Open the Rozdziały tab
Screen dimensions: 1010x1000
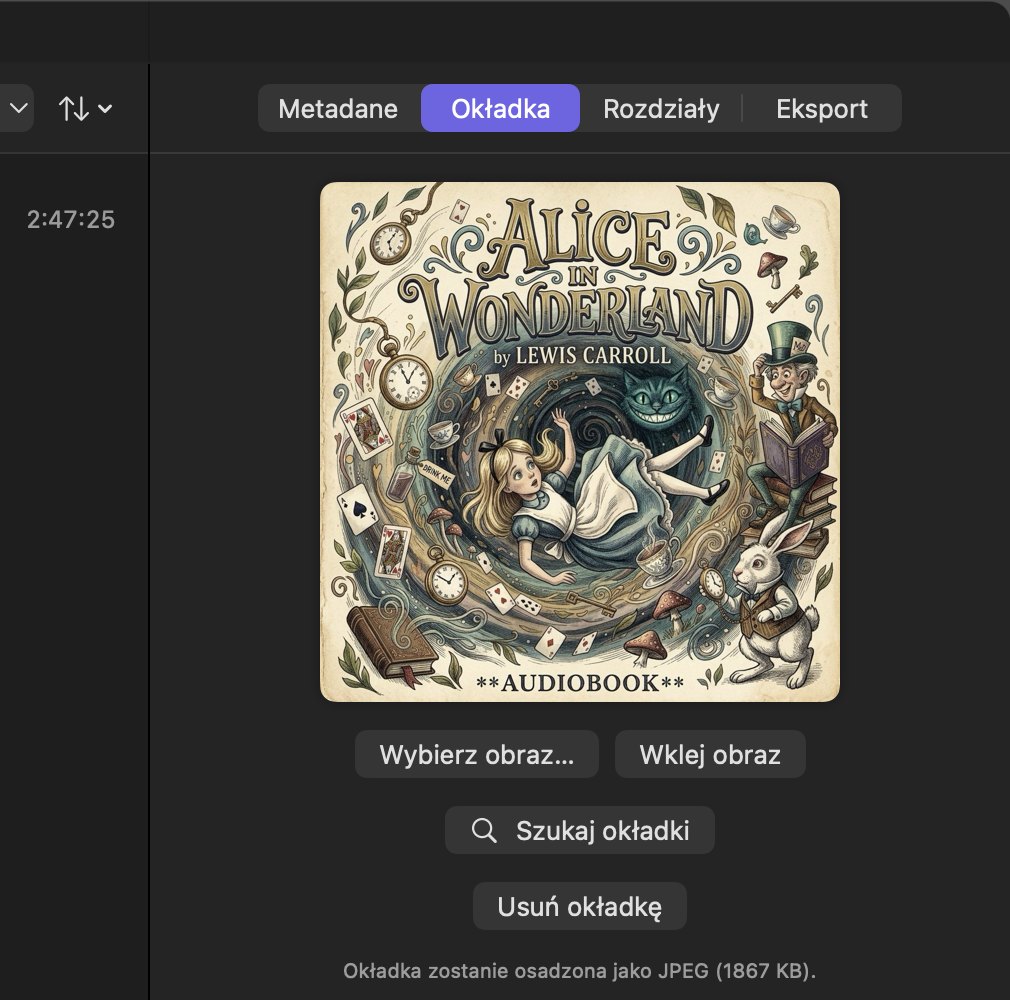662,108
